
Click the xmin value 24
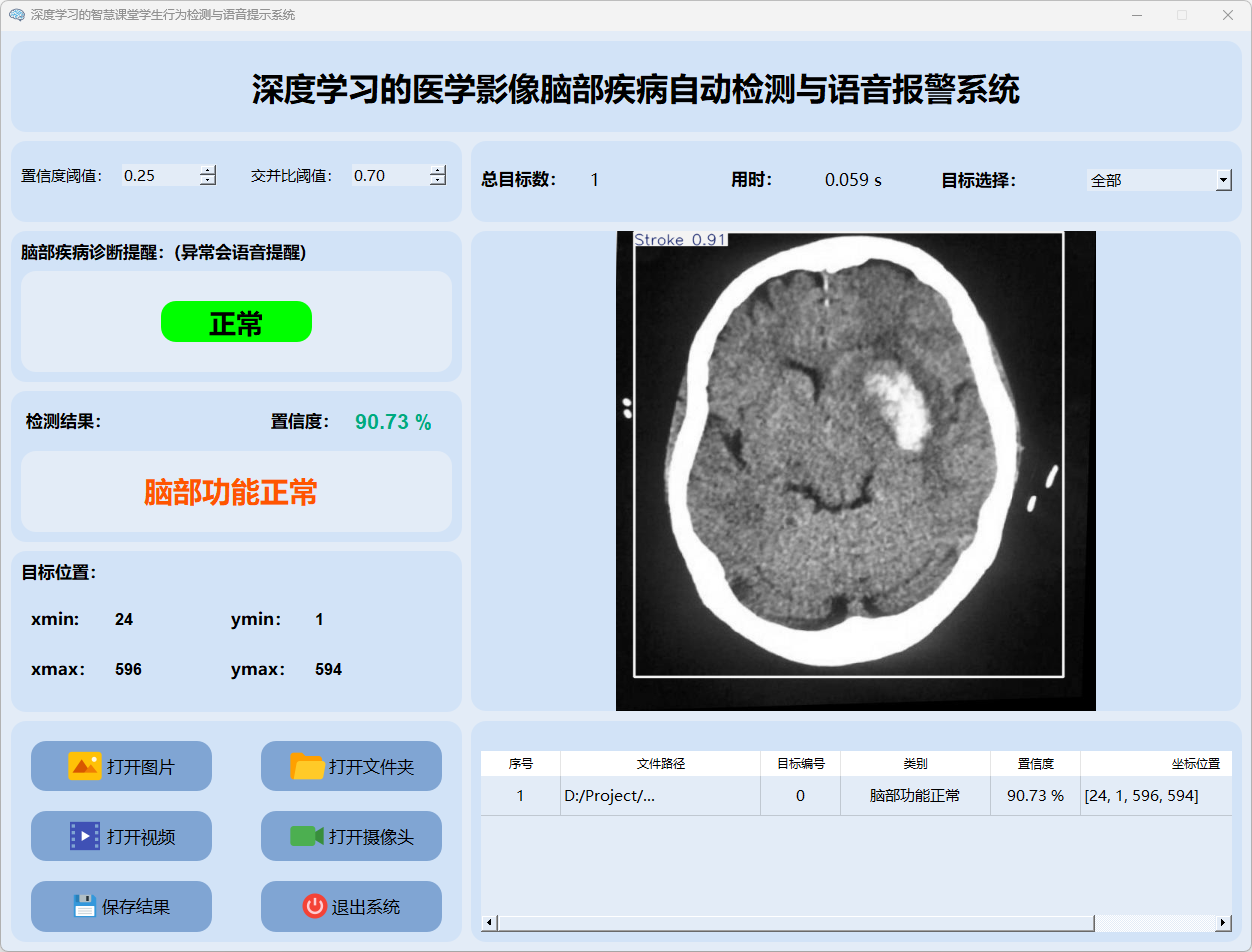click(124, 620)
